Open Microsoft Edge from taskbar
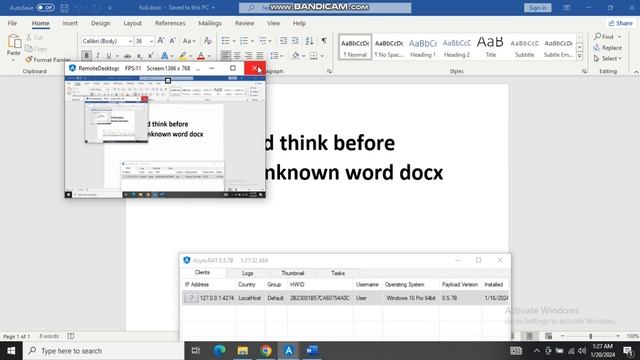The height and width of the screenshot is (360, 640). pos(220,351)
